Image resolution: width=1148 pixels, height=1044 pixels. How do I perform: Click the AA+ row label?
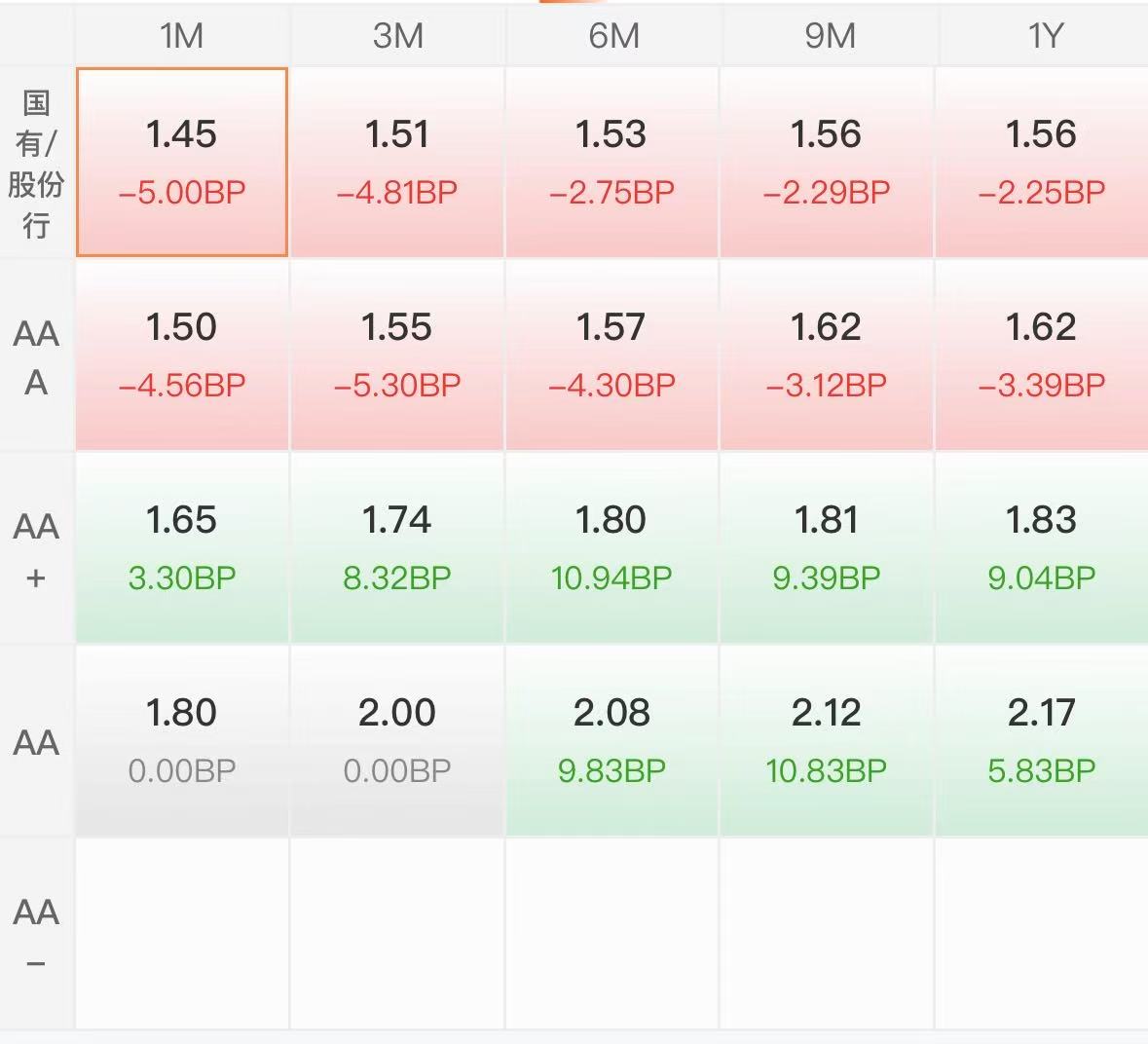click(x=37, y=548)
